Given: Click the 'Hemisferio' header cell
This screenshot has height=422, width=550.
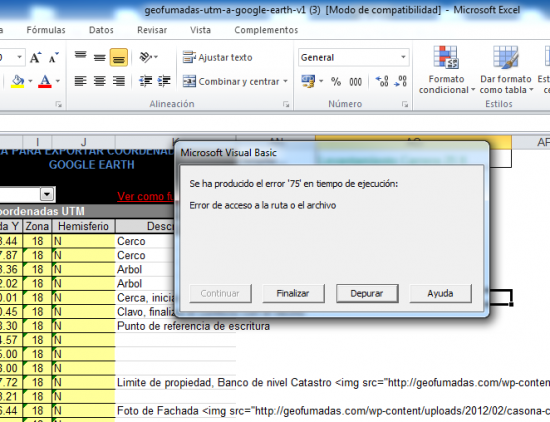Looking at the screenshot, I should click(83, 226).
